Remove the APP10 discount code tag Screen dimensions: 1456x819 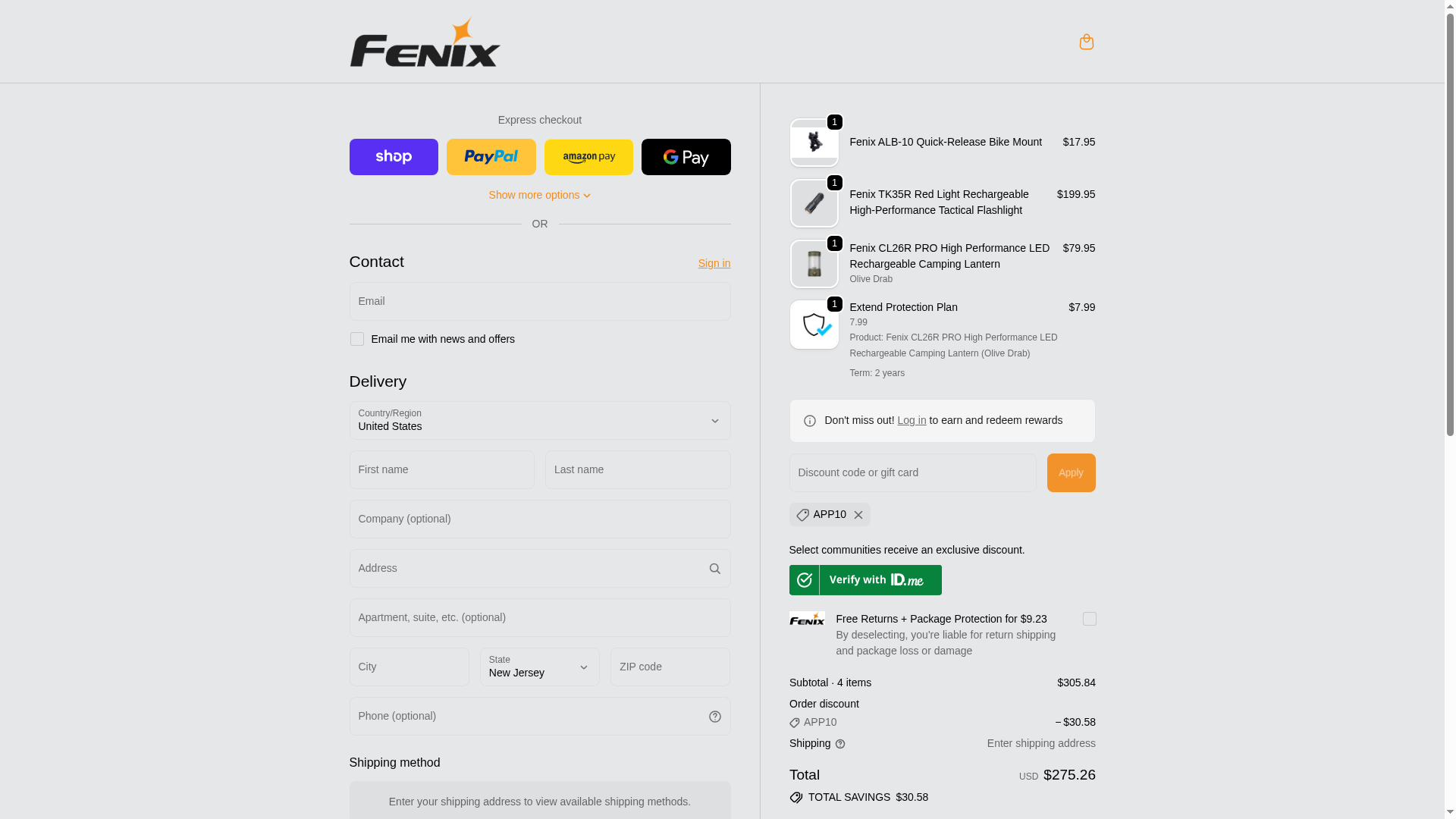click(858, 515)
